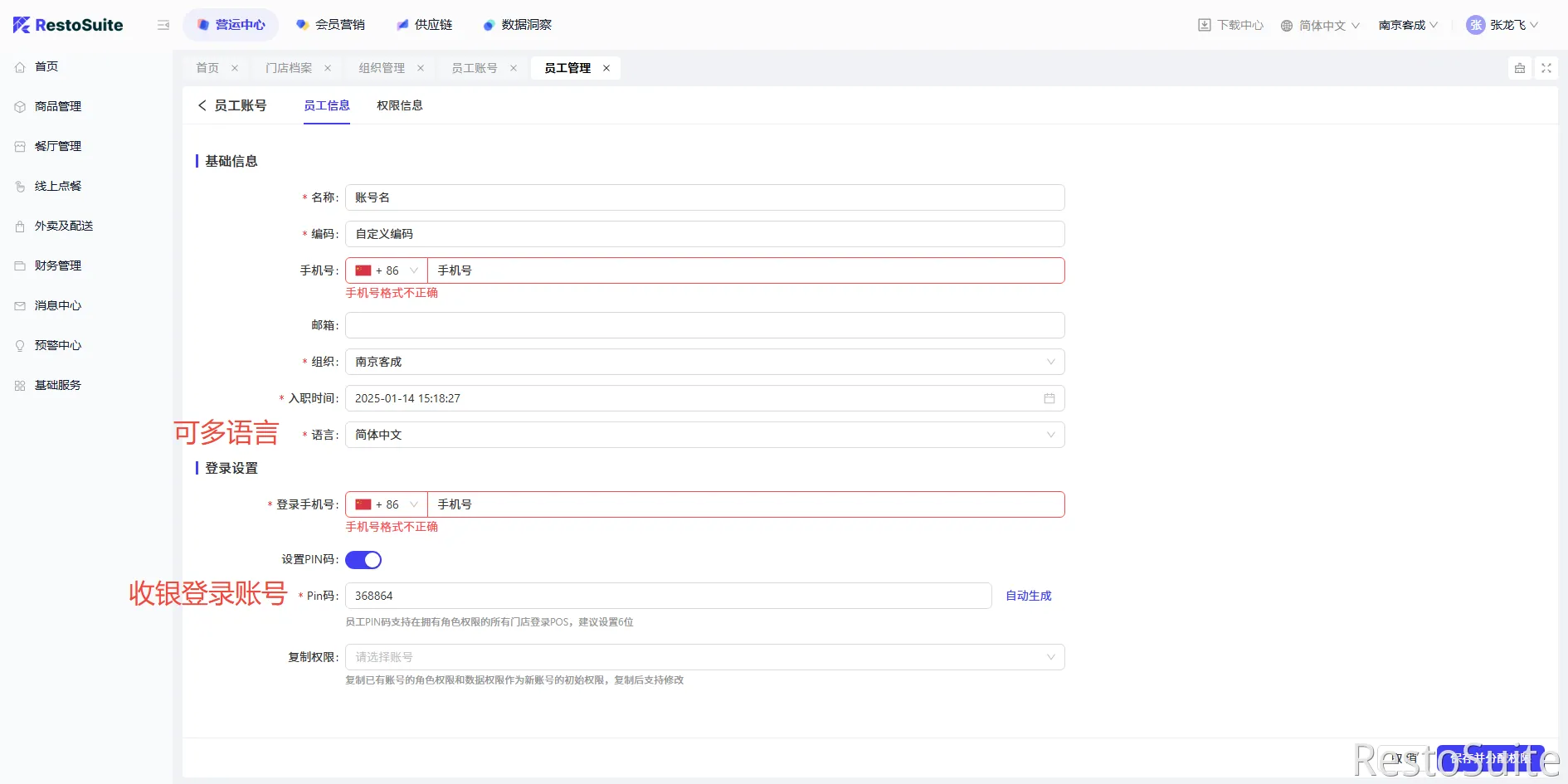Focus the 编码 input field

(705, 234)
